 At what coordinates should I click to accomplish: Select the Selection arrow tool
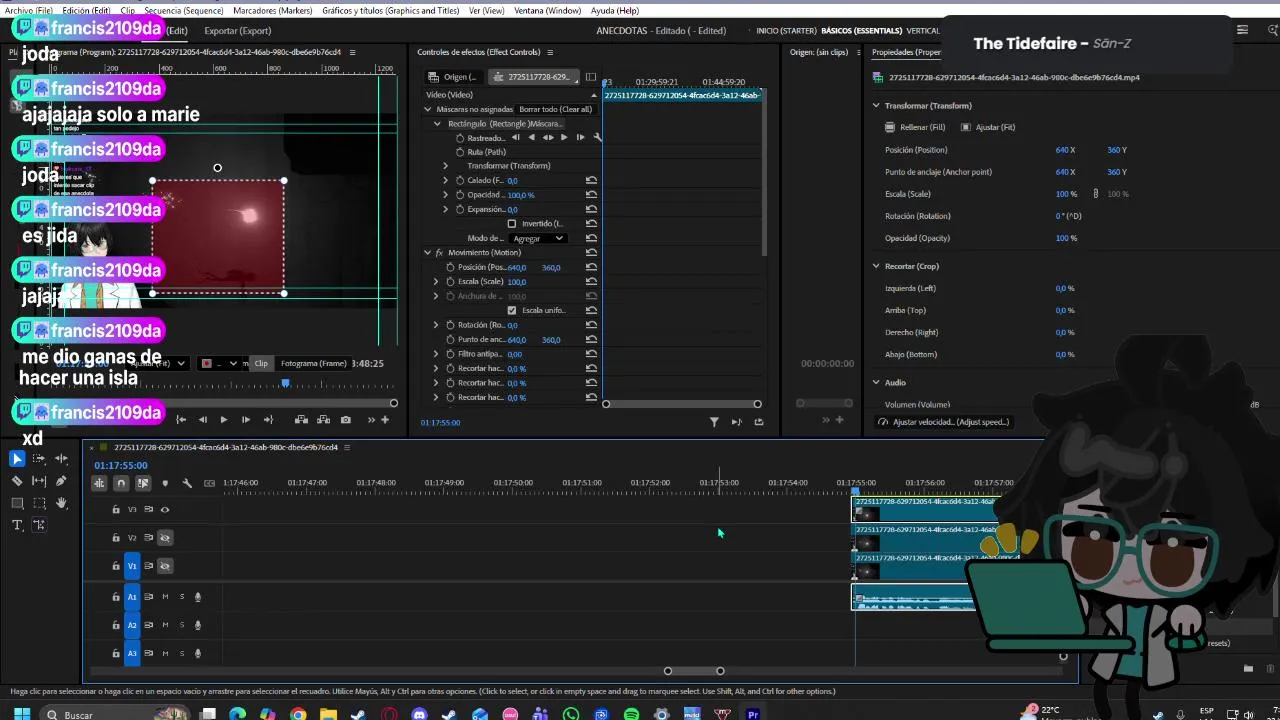click(x=17, y=459)
